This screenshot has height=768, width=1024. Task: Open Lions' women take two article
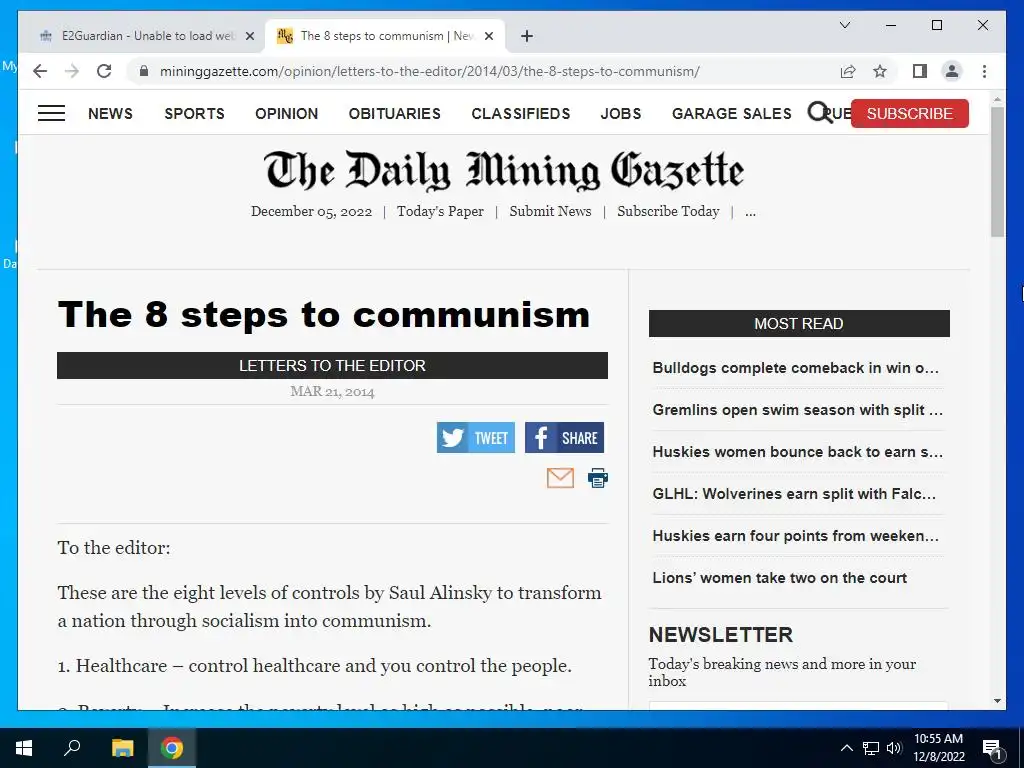pos(780,578)
